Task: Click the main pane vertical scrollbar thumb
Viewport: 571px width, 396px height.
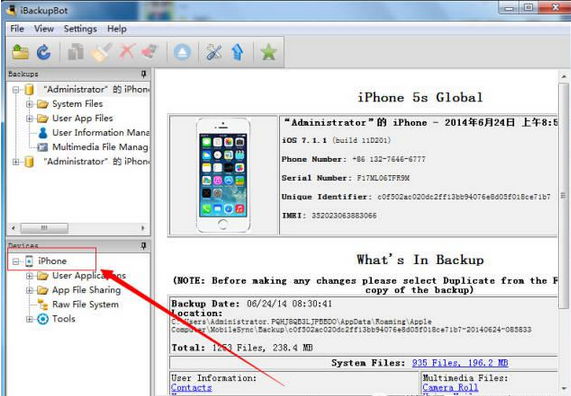Action: [x=563, y=196]
